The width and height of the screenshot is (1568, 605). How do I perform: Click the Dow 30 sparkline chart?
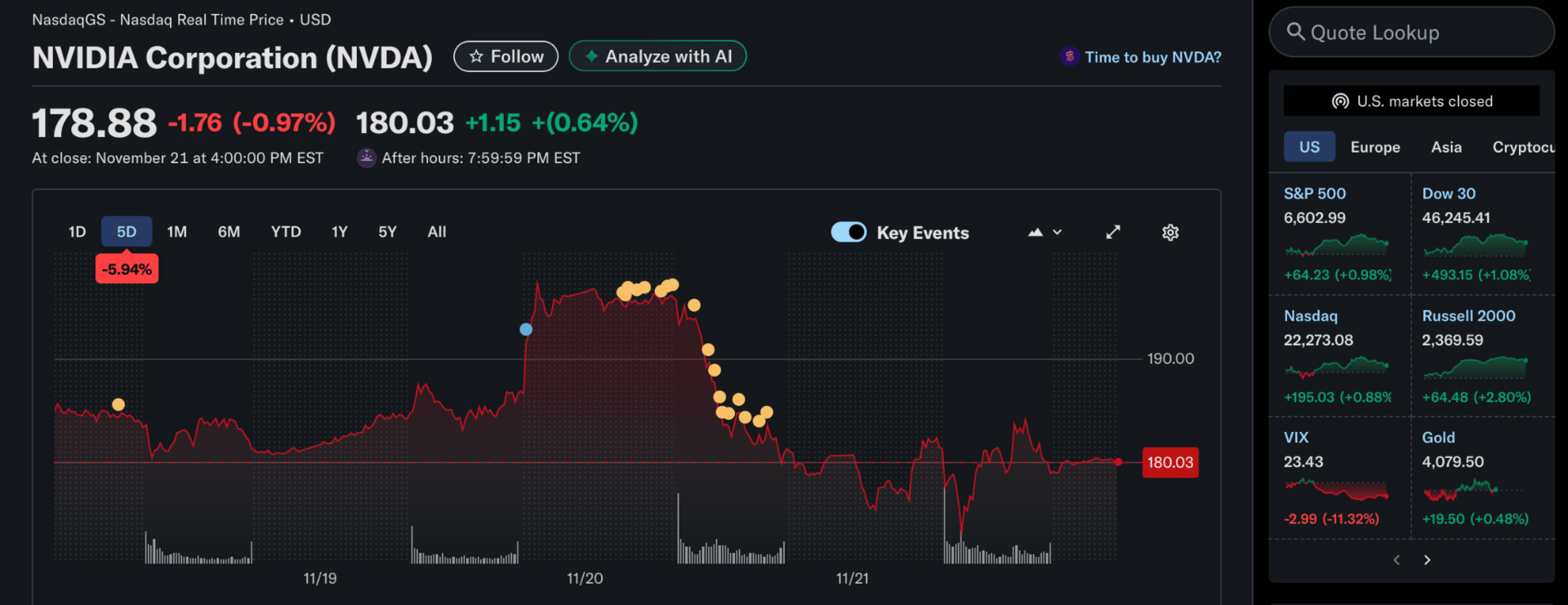tap(1476, 245)
